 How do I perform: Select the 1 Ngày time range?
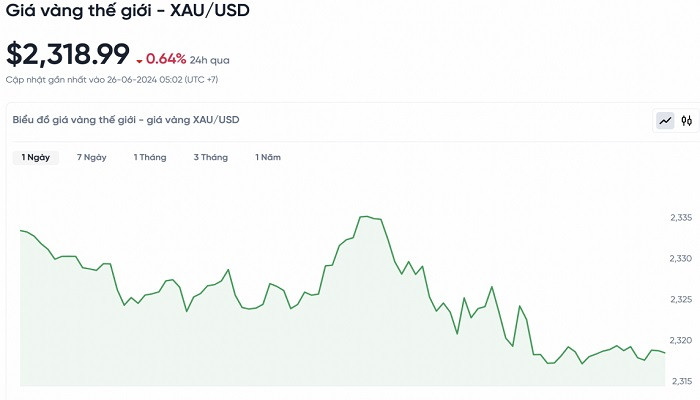coord(36,157)
